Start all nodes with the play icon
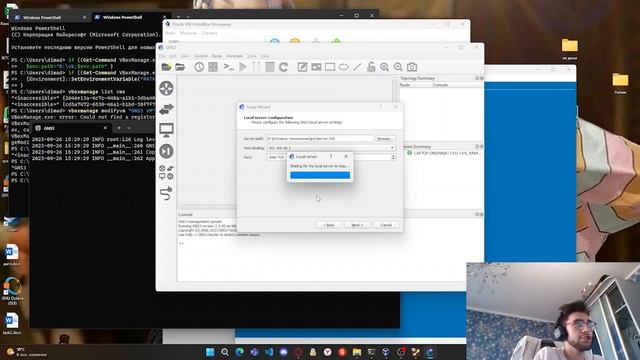Screen dimensions: 640x360 point(243,67)
